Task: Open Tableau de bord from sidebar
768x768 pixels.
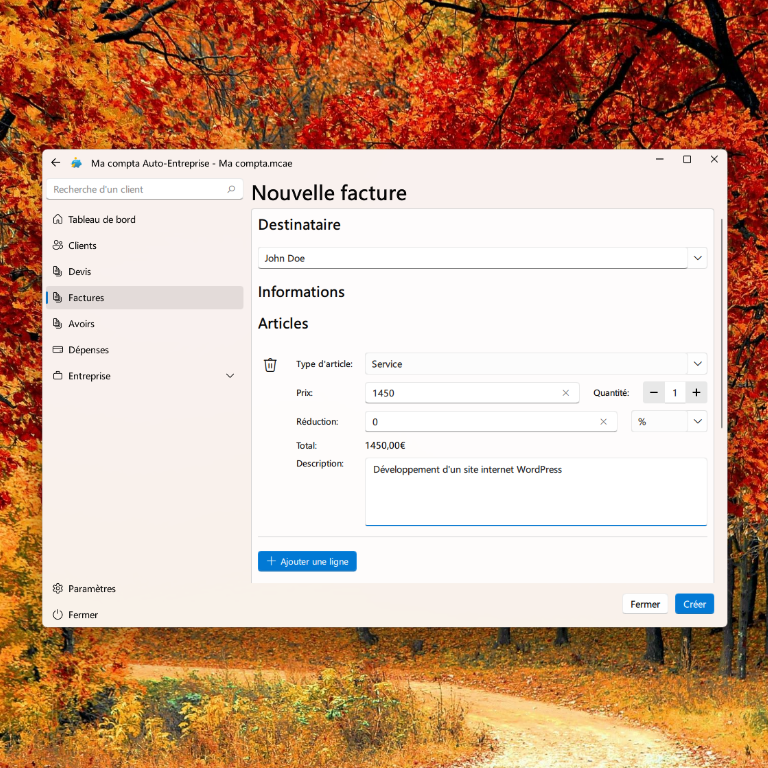Action: click(x=101, y=220)
